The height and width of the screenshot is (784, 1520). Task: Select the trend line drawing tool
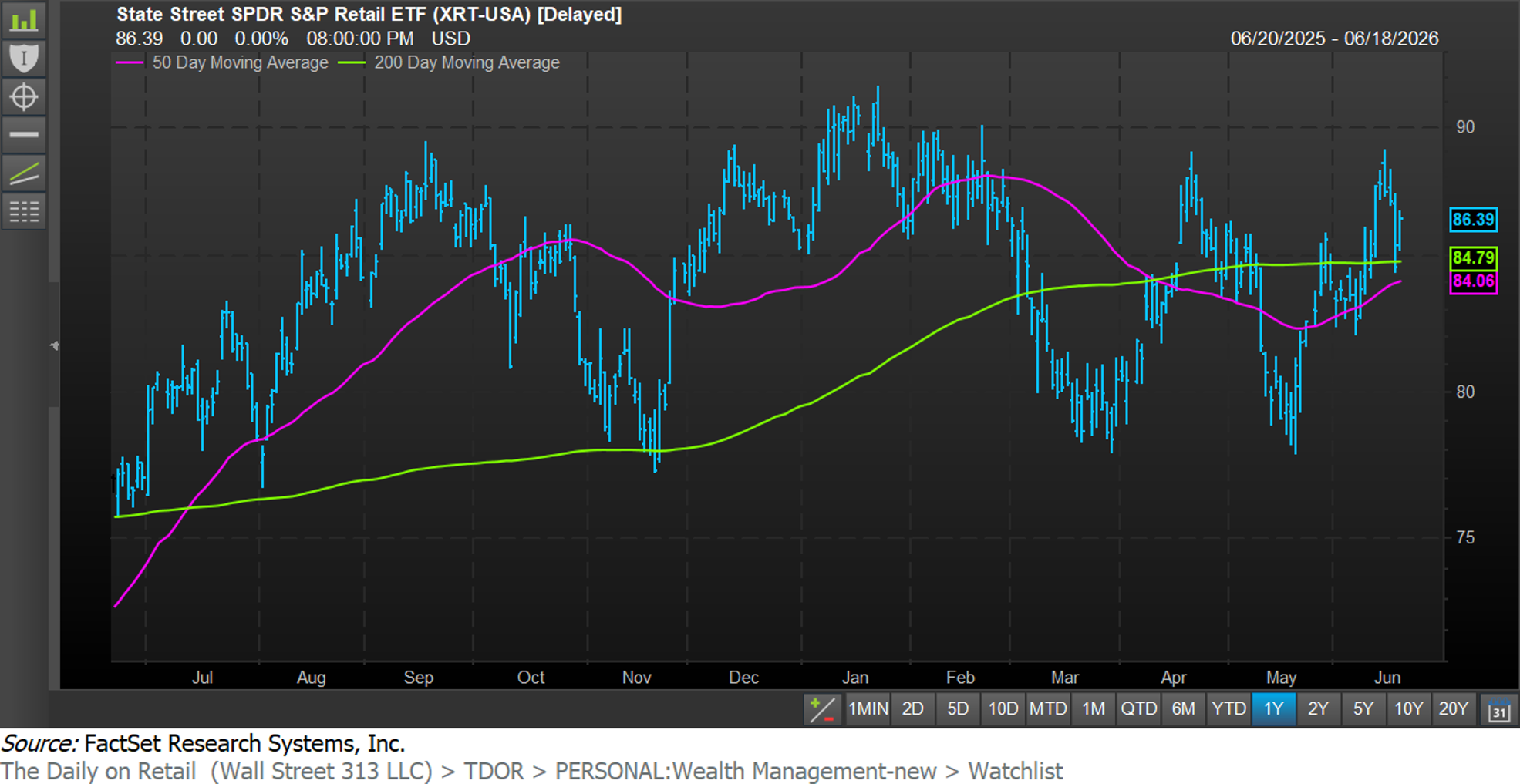pyautogui.click(x=24, y=173)
